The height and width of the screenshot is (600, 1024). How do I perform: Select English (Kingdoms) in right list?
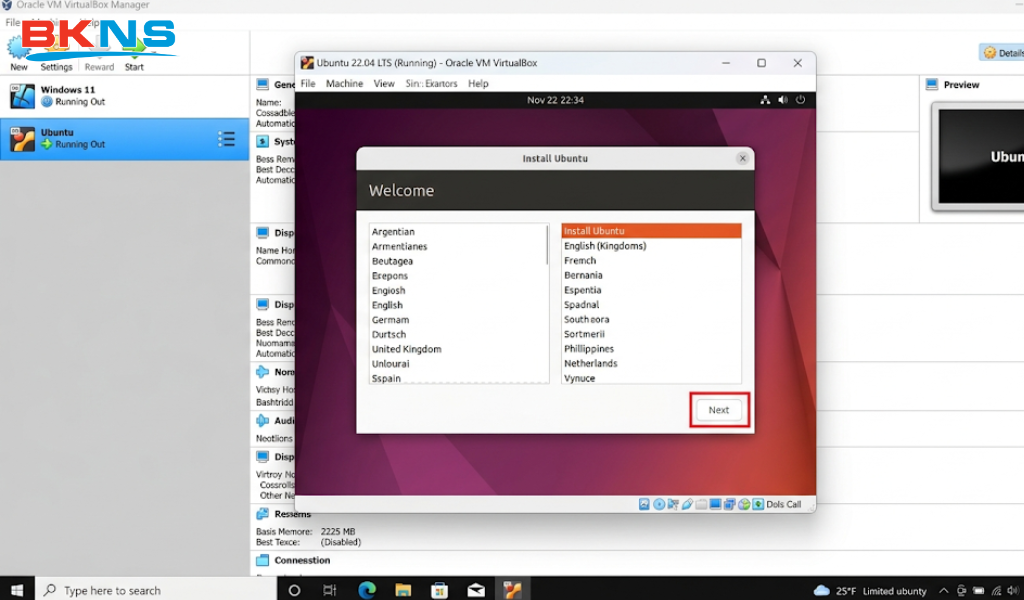tap(605, 245)
